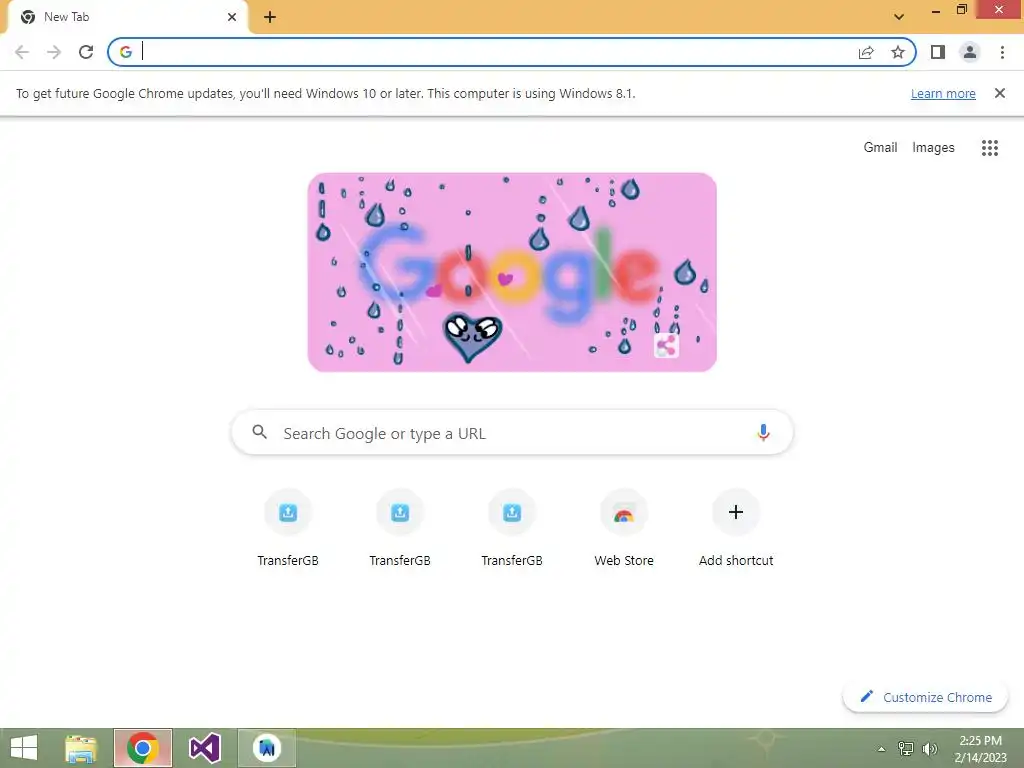
Task: Click Customize Chrome button
Action: [925, 697]
